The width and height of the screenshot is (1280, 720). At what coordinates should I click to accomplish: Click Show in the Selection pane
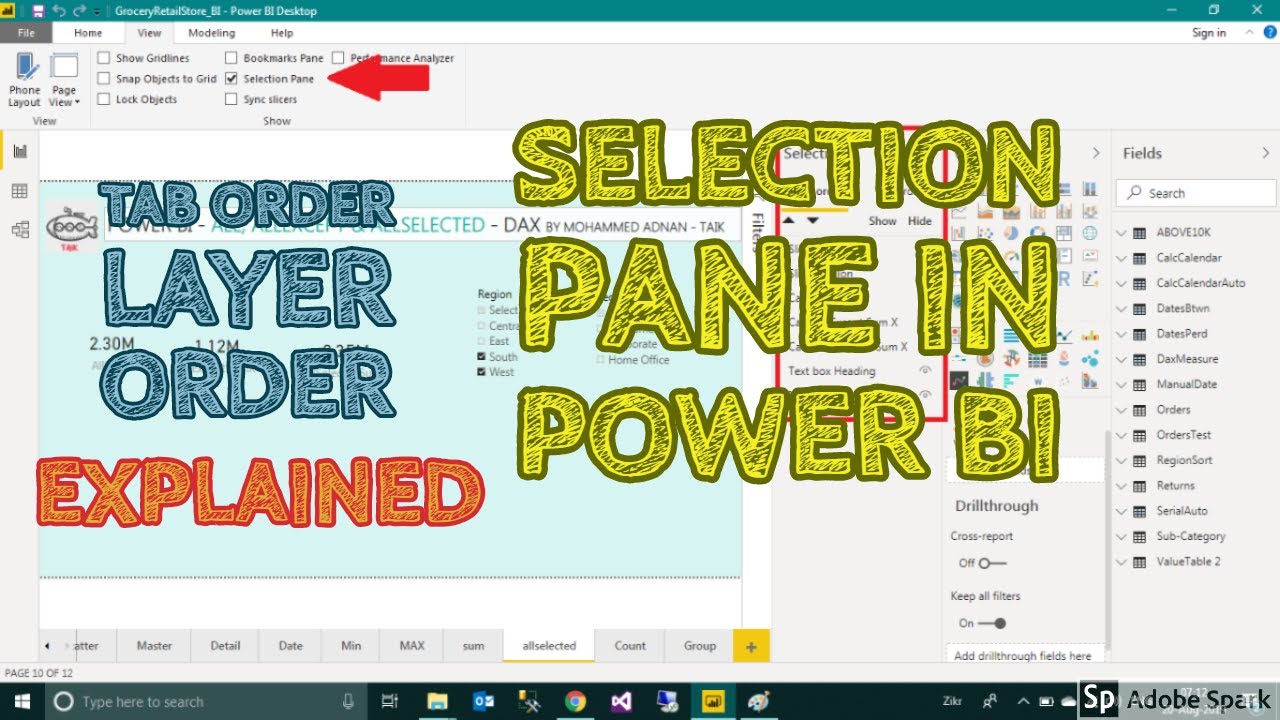tap(882, 221)
